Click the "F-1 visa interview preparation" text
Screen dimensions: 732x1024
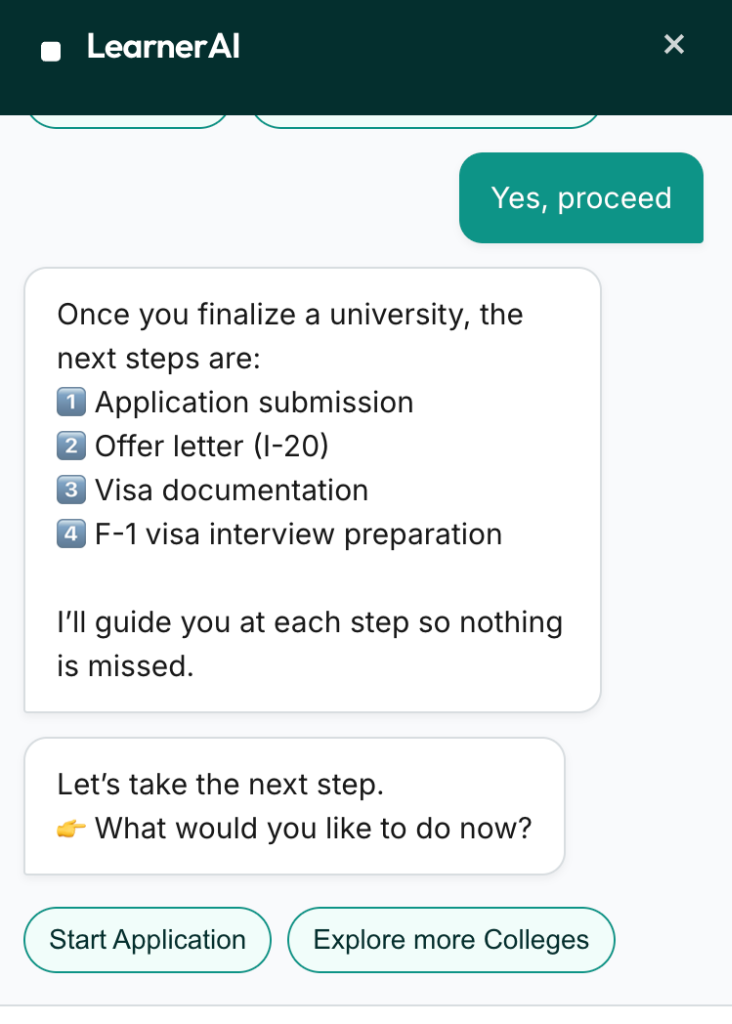tap(298, 535)
